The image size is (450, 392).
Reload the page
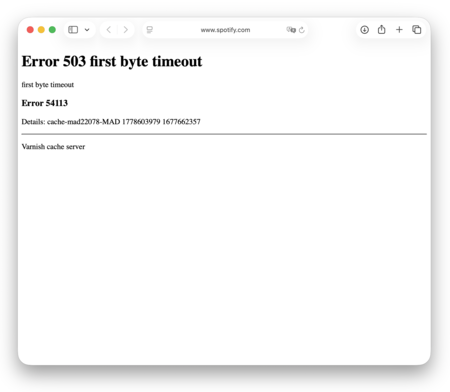pos(302,30)
